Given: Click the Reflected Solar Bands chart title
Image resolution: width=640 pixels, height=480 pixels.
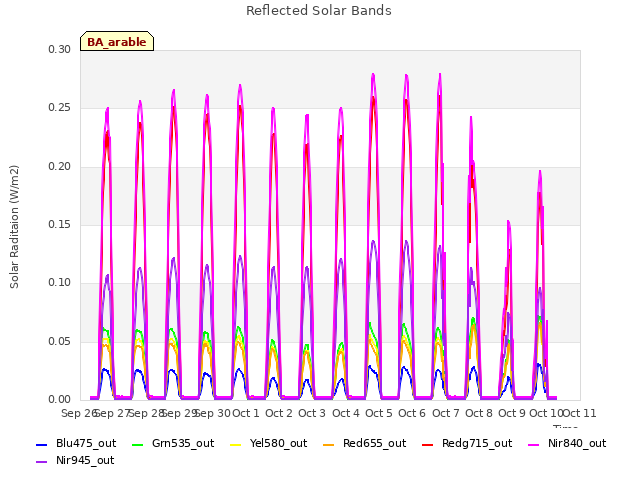Looking at the screenshot, I should (x=319, y=11).
